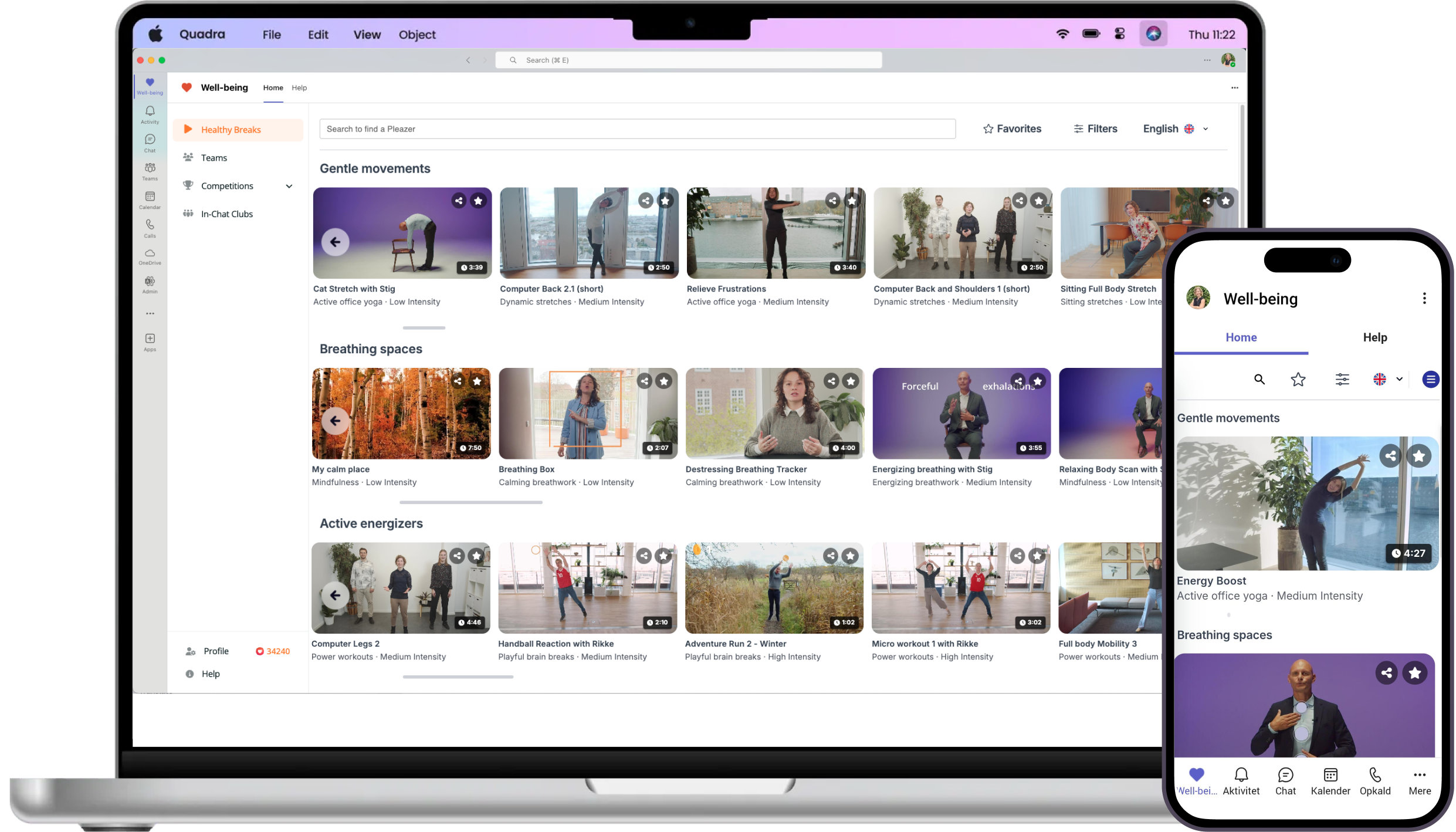Image resolution: width=1456 pixels, height=832 pixels.
Task: Expand the Competitions menu chevron
Action: point(289,186)
